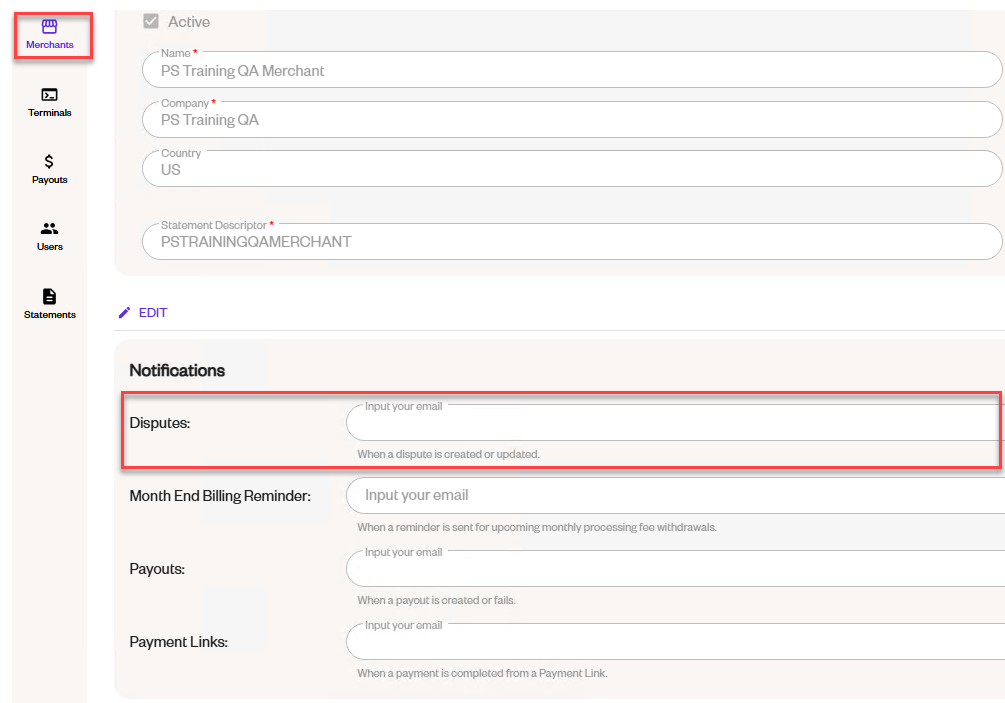The height and width of the screenshot is (703, 1005).
Task: Click the Merchants storefront icon
Action: point(49,27)
